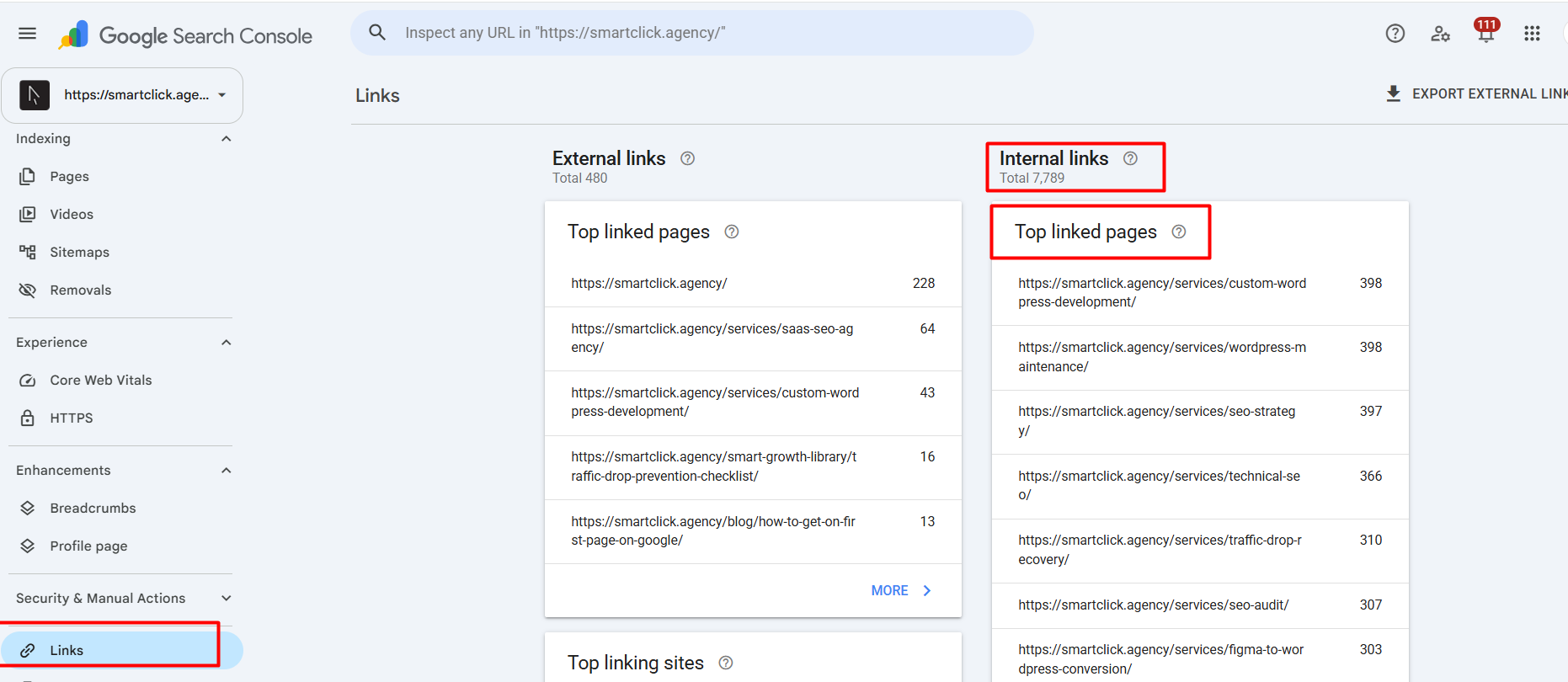
Task: Click MORE under external top linked pages
Action: click(901, 591)
